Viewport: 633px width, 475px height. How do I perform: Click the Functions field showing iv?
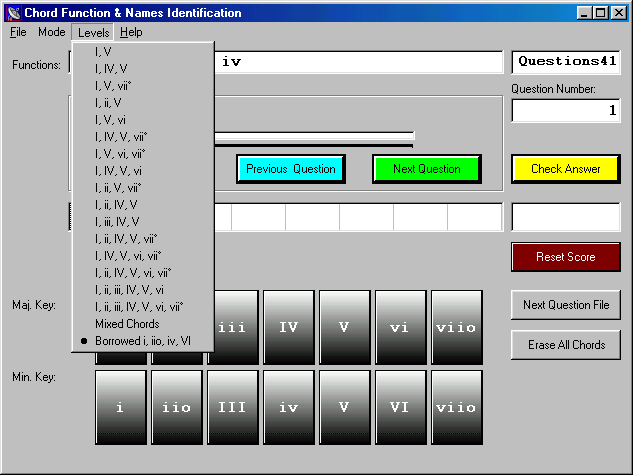click(x=358, y=62)
